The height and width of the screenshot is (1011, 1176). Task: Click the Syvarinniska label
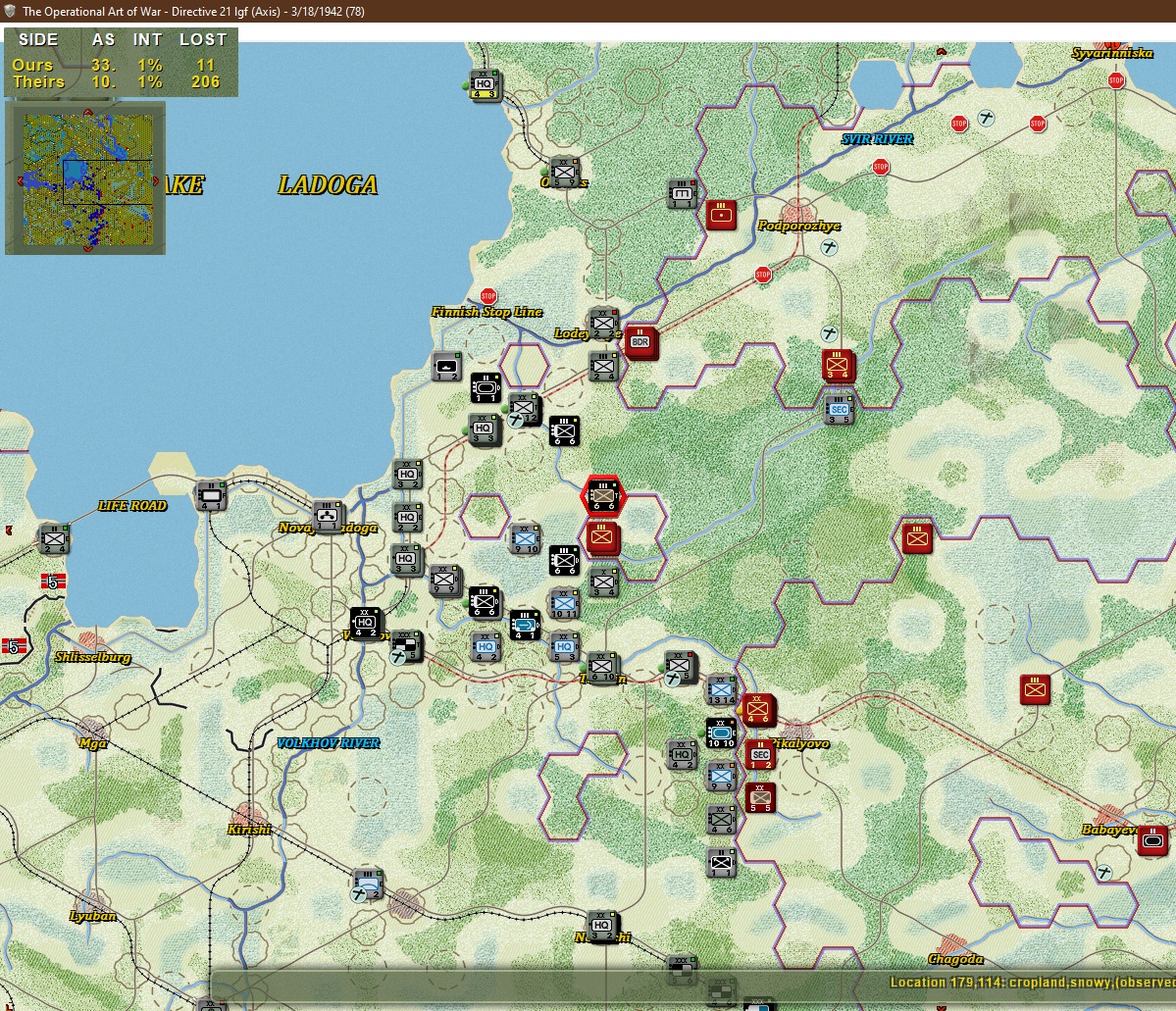(x=1111, y=53)
